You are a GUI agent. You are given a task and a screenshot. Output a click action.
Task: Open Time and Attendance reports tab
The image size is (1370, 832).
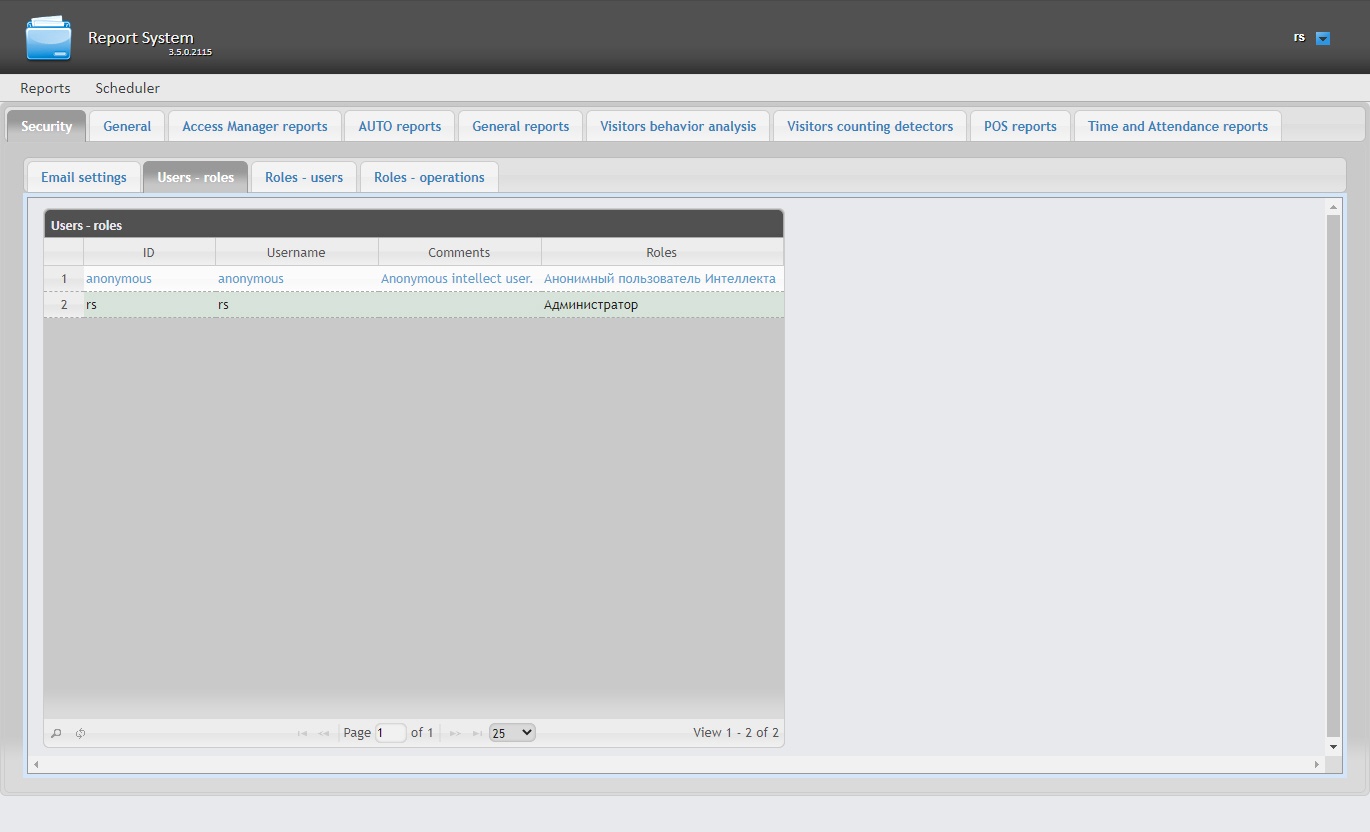tap(1178, 126)
